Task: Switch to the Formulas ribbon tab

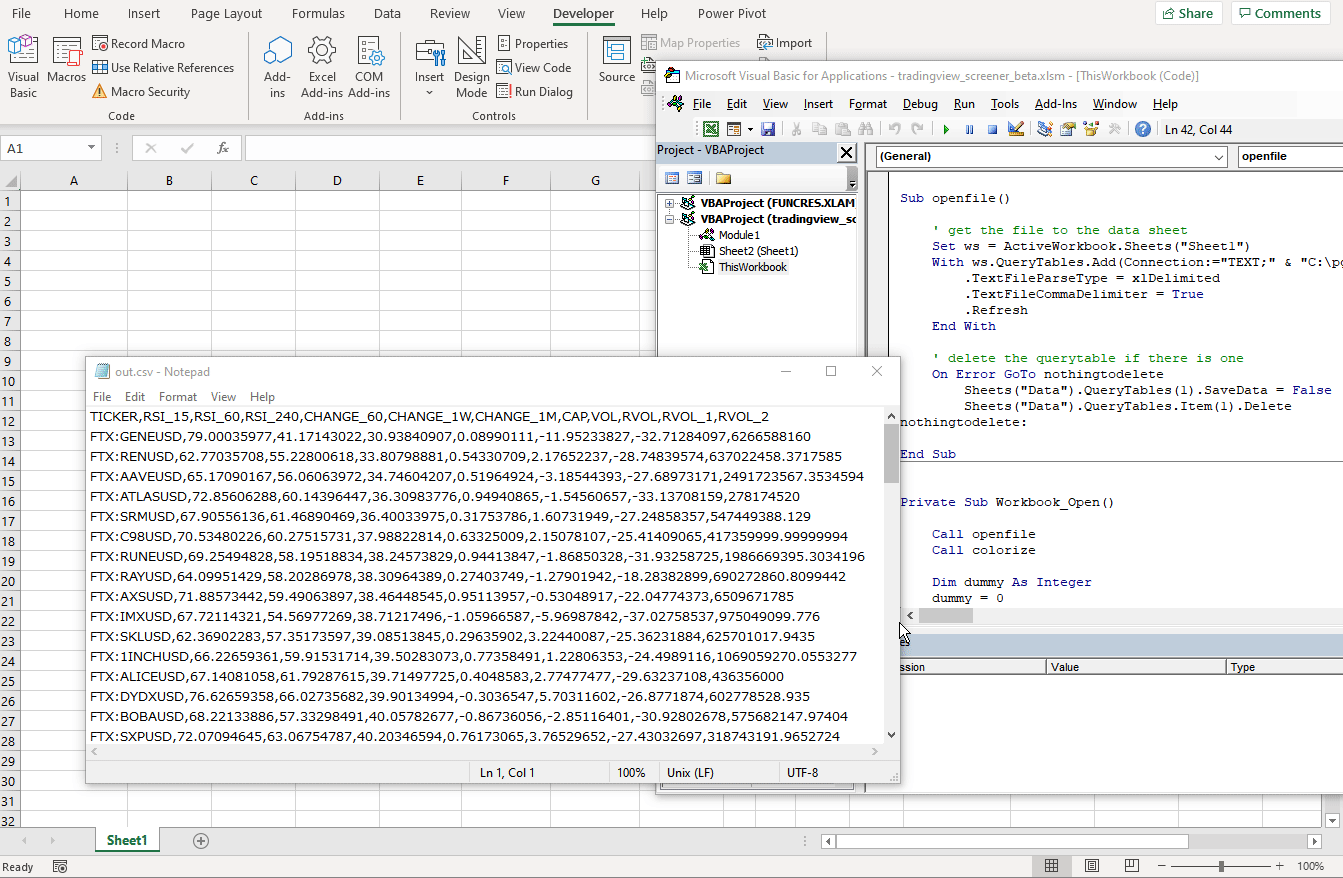Action: tap(318, 14)
